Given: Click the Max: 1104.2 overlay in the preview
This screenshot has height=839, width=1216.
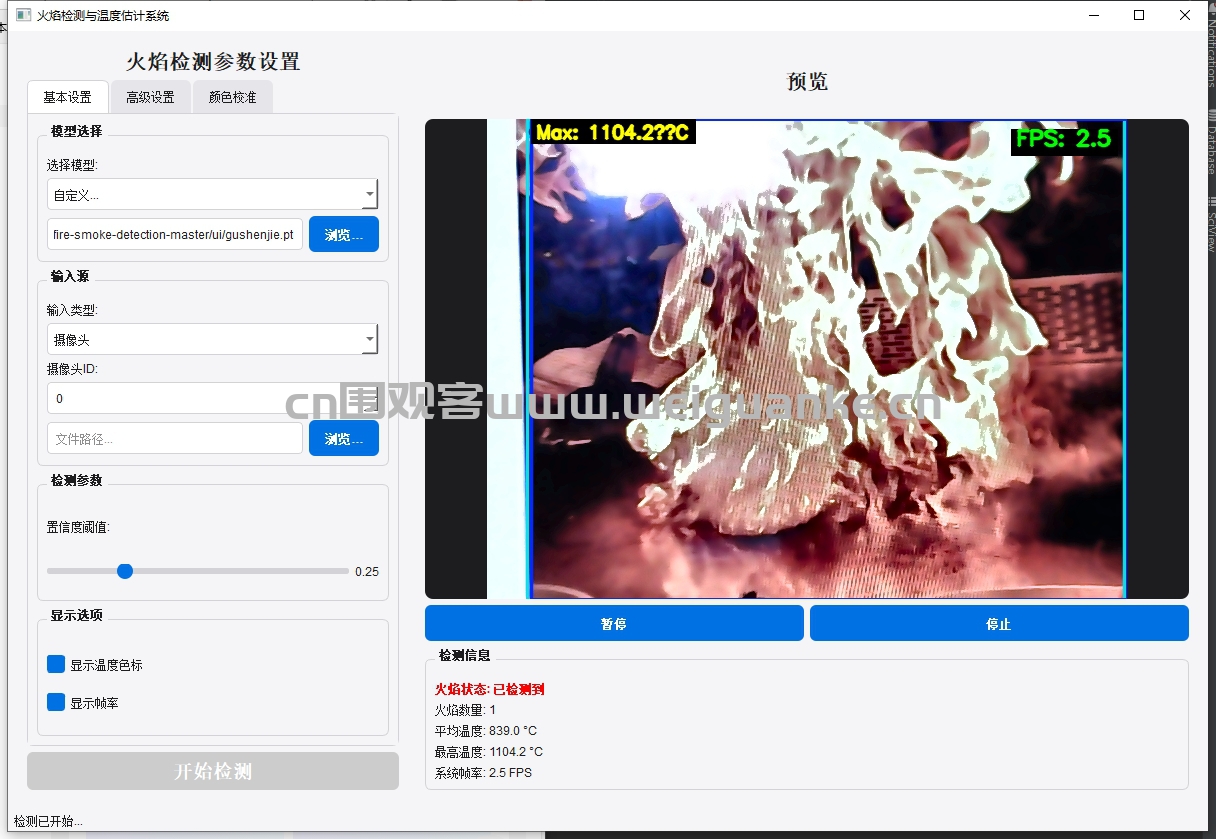Looking at the screenshot, I should [614, 132].
